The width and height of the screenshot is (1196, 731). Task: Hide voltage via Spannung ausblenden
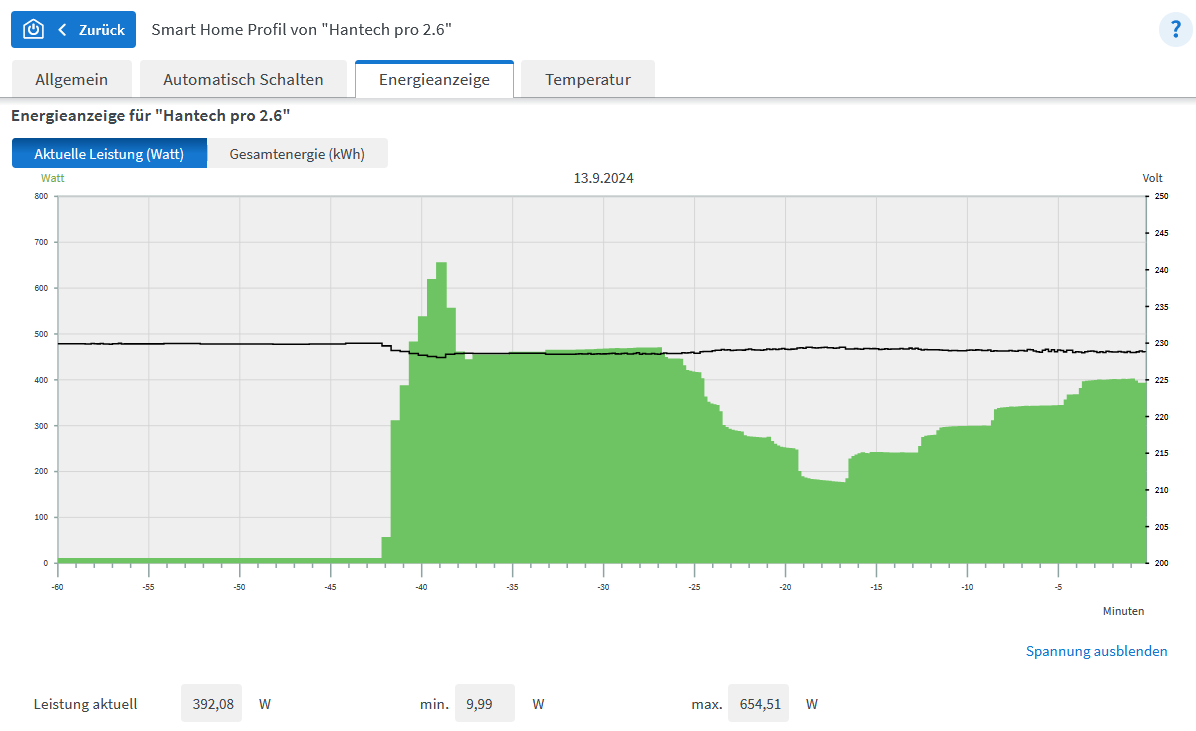[x=1096, y=651]
